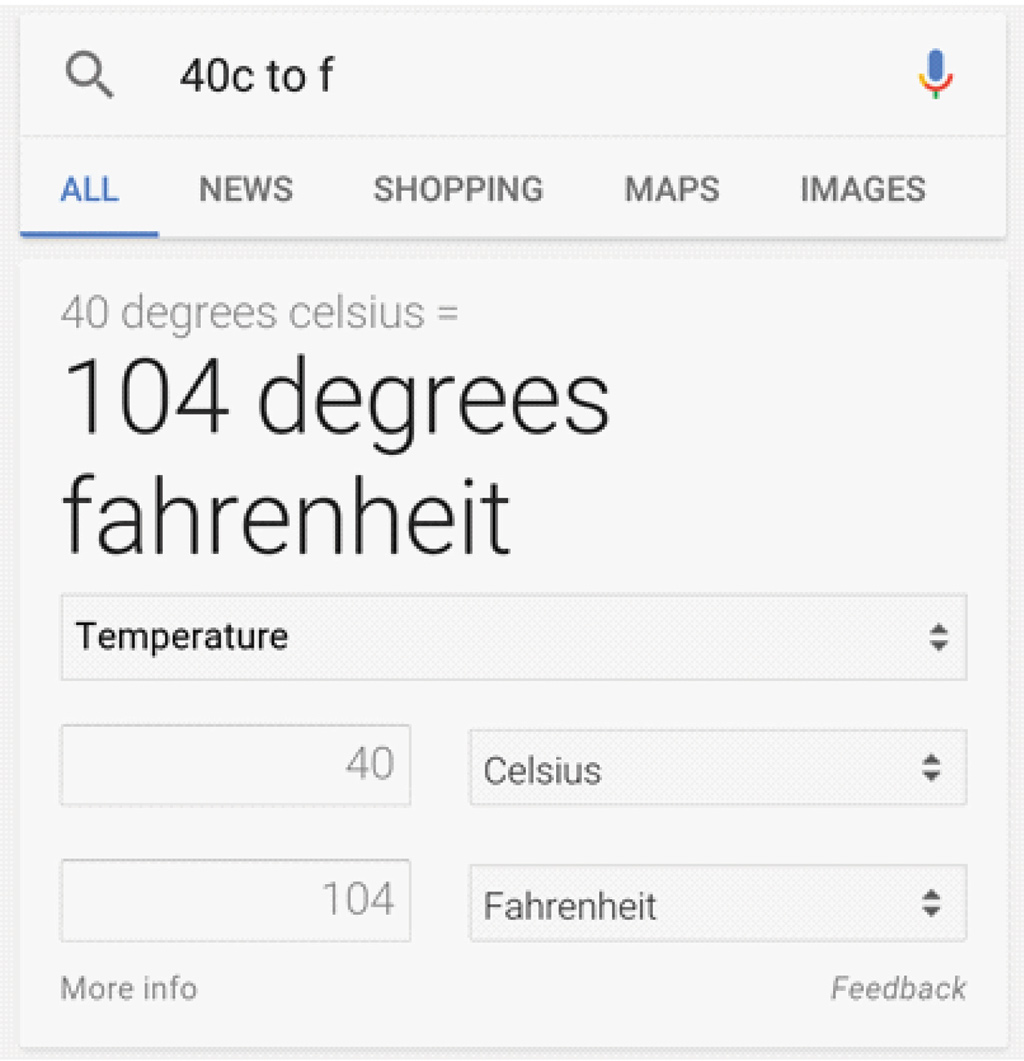This screenshot has width=1024, height=1061.
Task: Open the More info link
Action: pyautogui.click(x=129, y=988)
